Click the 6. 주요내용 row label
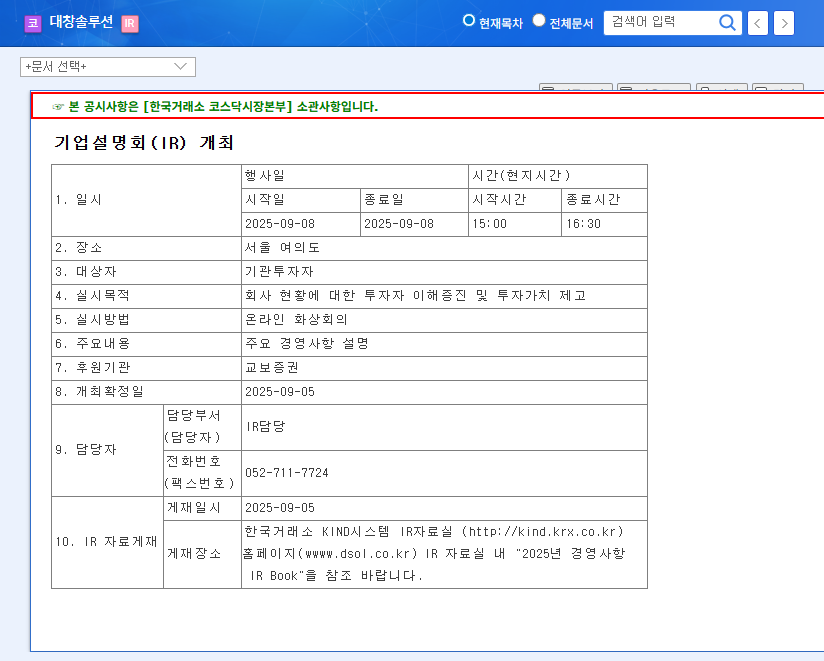The height and width of the screenshot is (661, 824). pyautogui.click(x=92, y=344)
